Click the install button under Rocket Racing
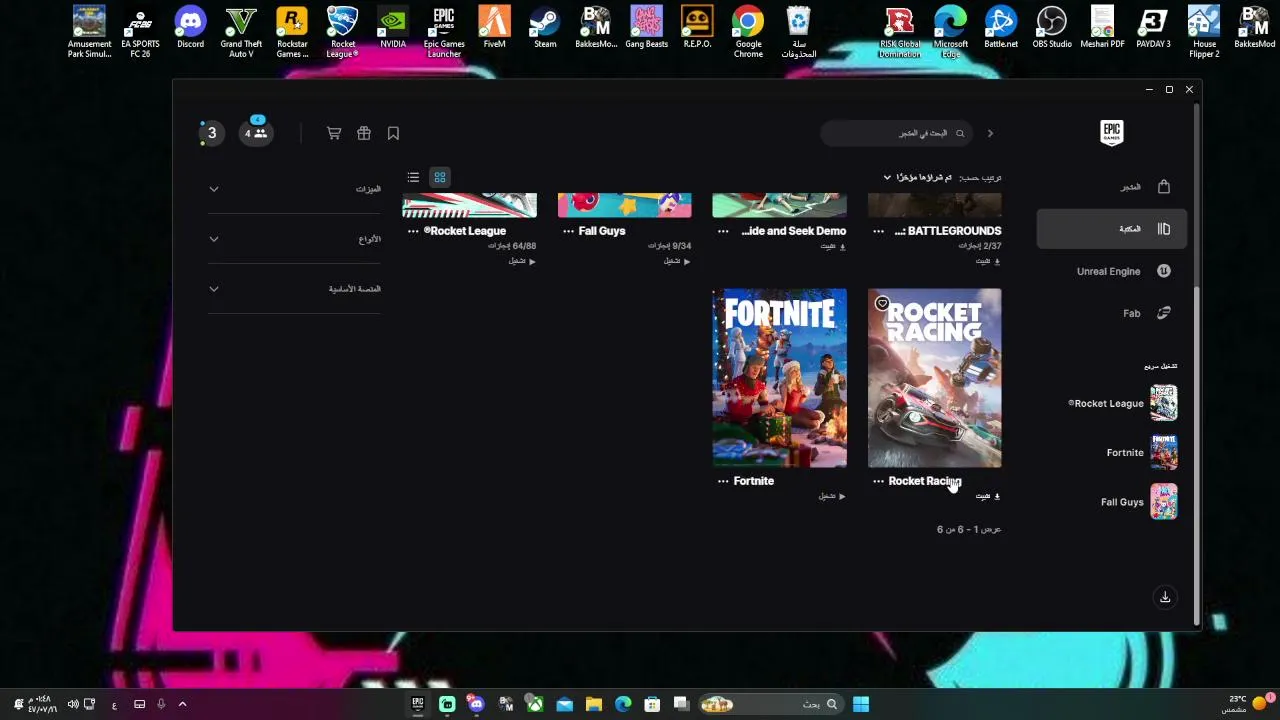 click(988, 496)
